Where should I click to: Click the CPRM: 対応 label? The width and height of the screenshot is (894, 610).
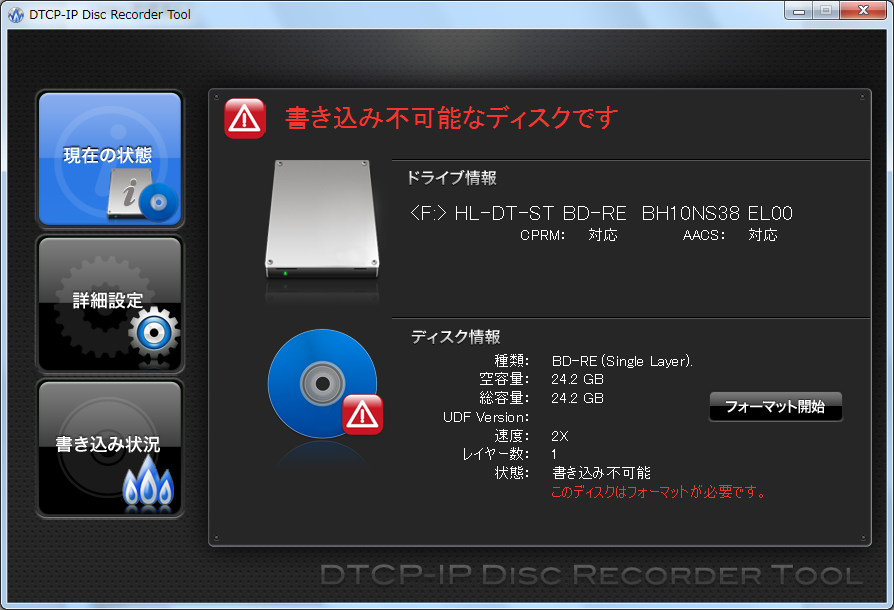click(568, 235)
